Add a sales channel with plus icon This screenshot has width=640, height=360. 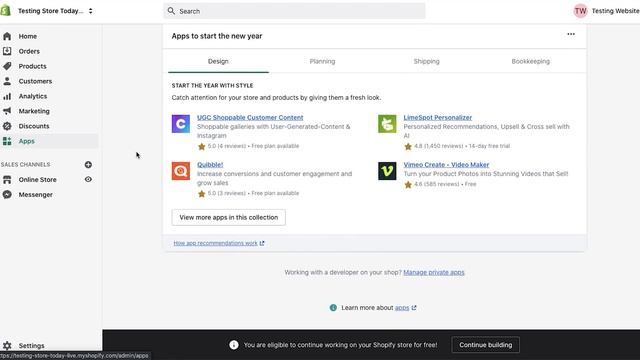point(88,164)
